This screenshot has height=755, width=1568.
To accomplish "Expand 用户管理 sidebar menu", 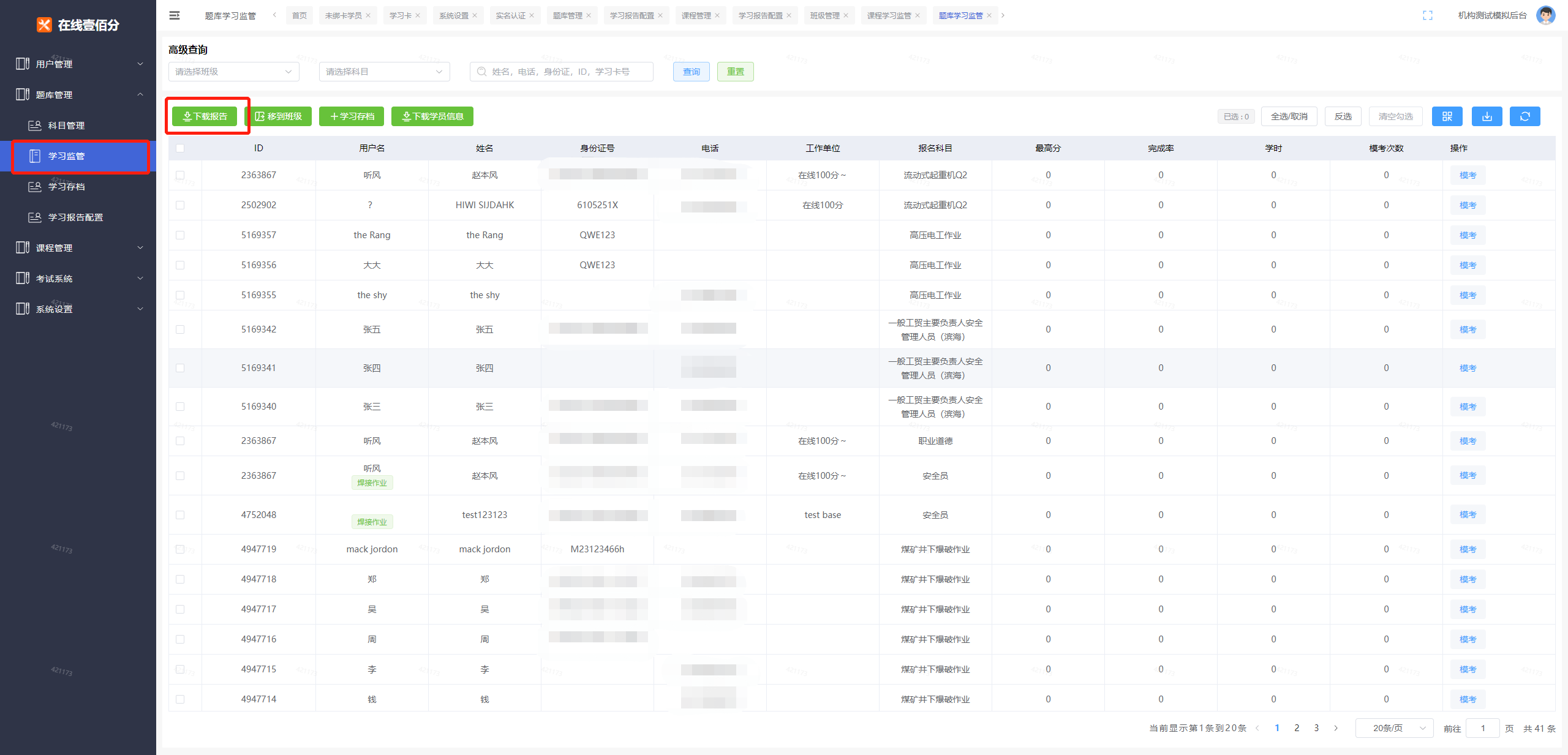I will click(x=78, y=64).
